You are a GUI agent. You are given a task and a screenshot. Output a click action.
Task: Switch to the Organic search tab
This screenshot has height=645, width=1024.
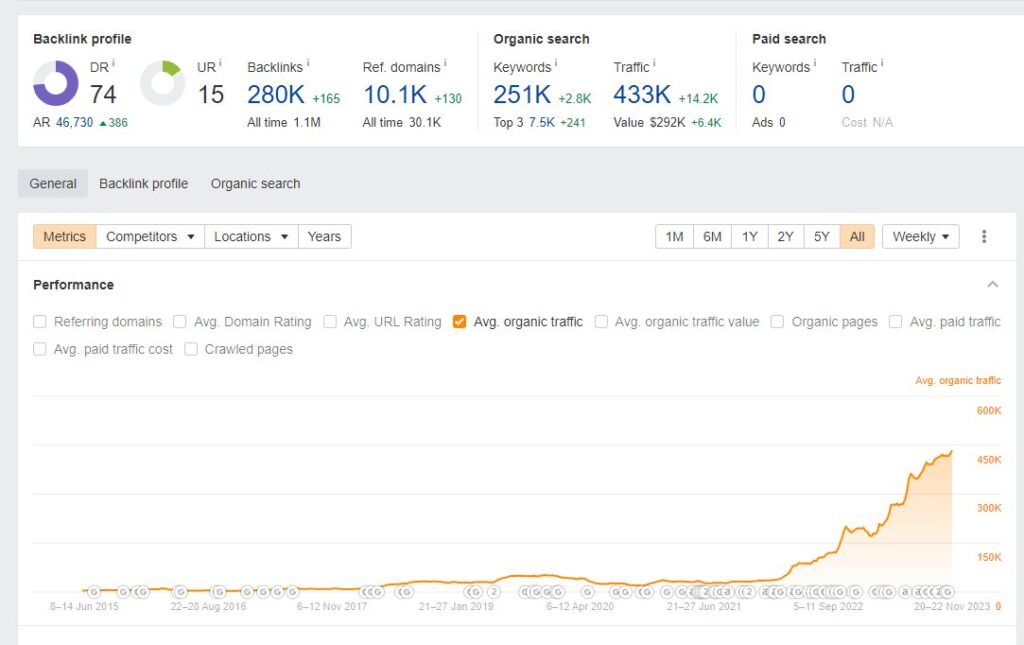click(x=255, y=184)
